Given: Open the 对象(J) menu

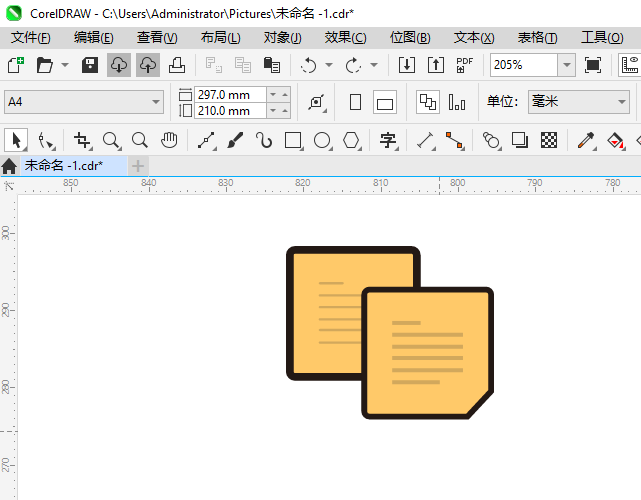Looking at the screenshot, I should pos(282,38).
